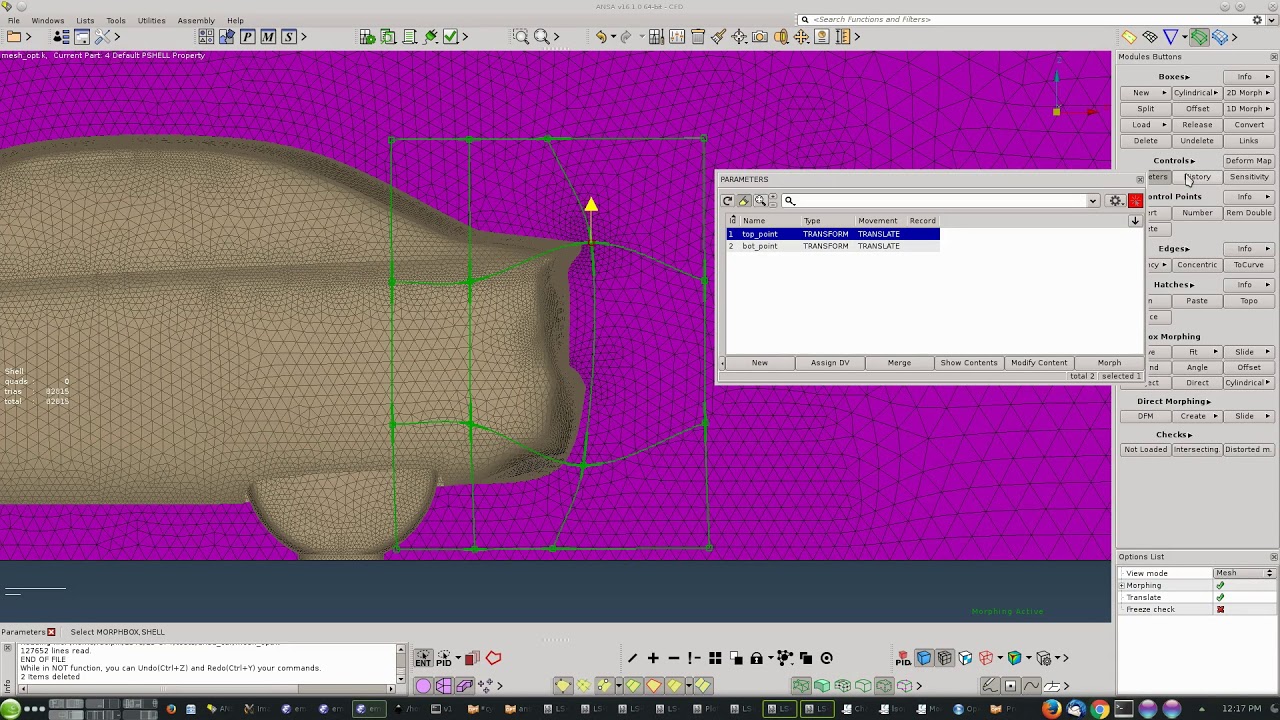The width and height of the screenshot is (1280, 720).
Task: Click the gear settings icon in Parameters window
Action: [1116, 201]
